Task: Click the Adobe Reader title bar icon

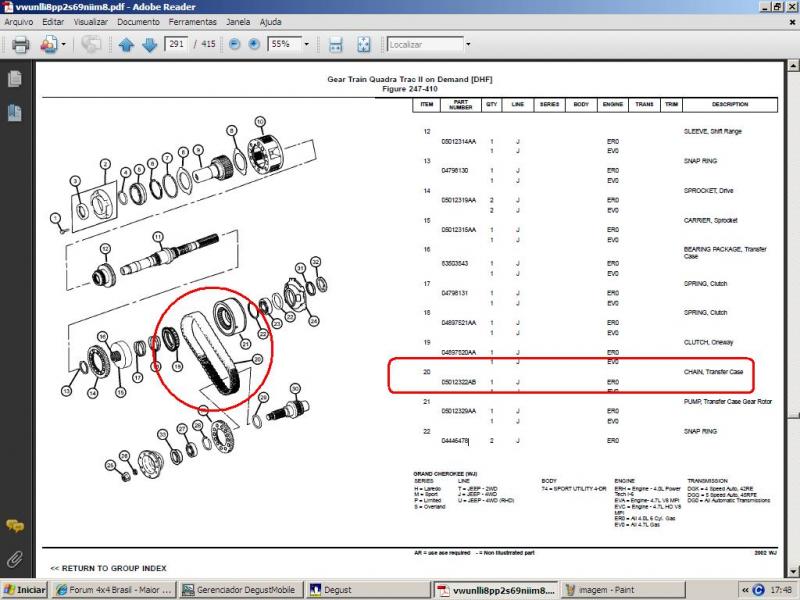Action: pyautogui.click(x=7, y=7)
